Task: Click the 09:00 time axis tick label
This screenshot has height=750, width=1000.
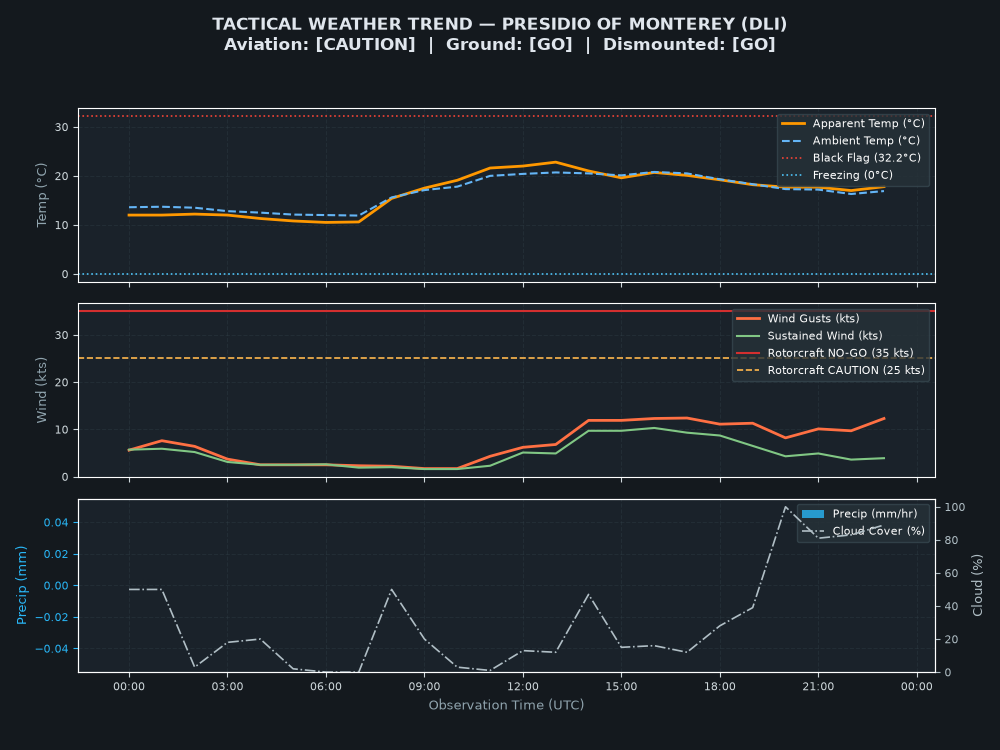Action: coord(425,687)
